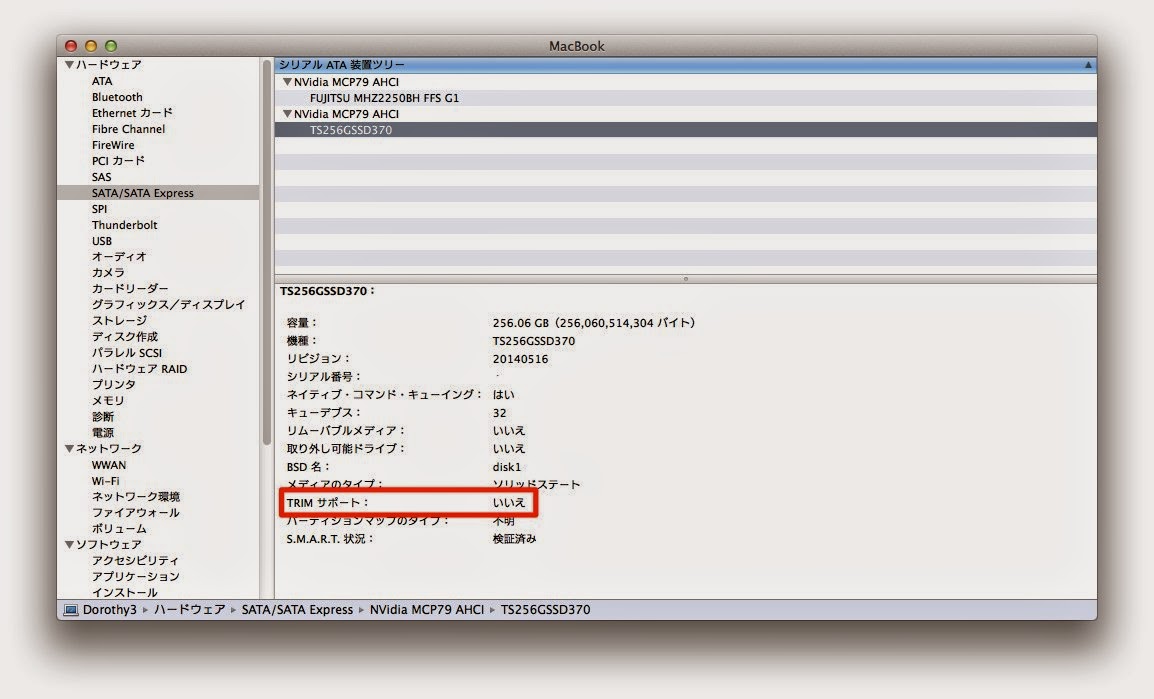Screen dimensions: 1154x699
Task: Select ファイアウォール entry
Action: click(x=135, y=513)
